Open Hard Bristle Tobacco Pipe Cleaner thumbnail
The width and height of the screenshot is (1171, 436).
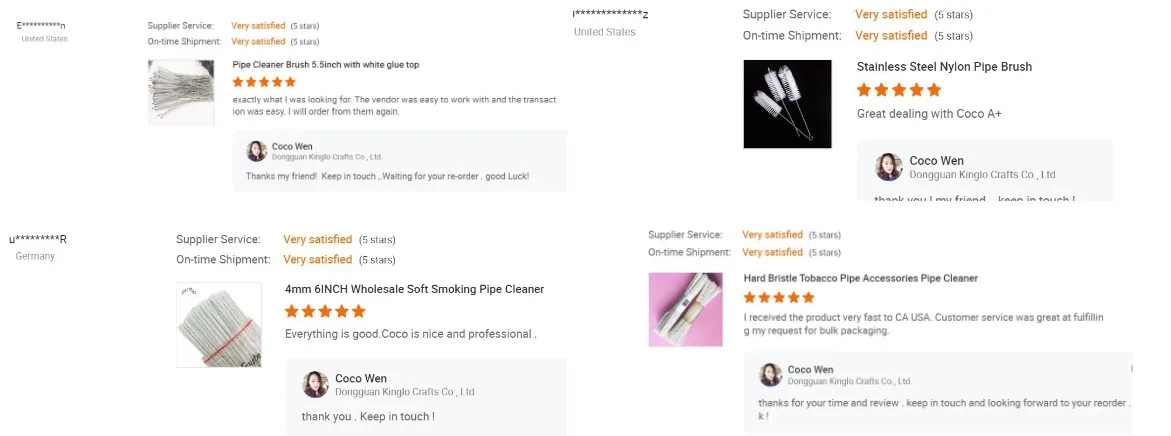tap(685, 310)
